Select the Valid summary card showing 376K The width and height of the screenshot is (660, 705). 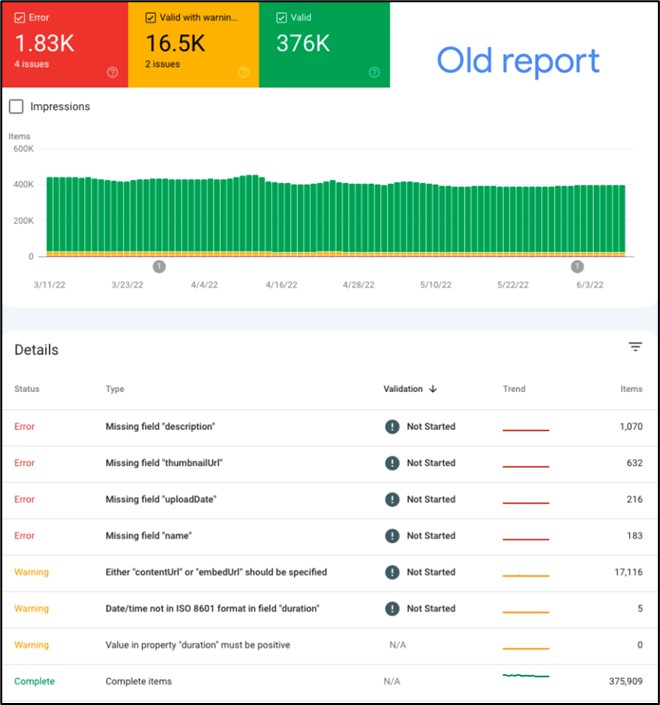pyautogui.click(x=324, y=45)
